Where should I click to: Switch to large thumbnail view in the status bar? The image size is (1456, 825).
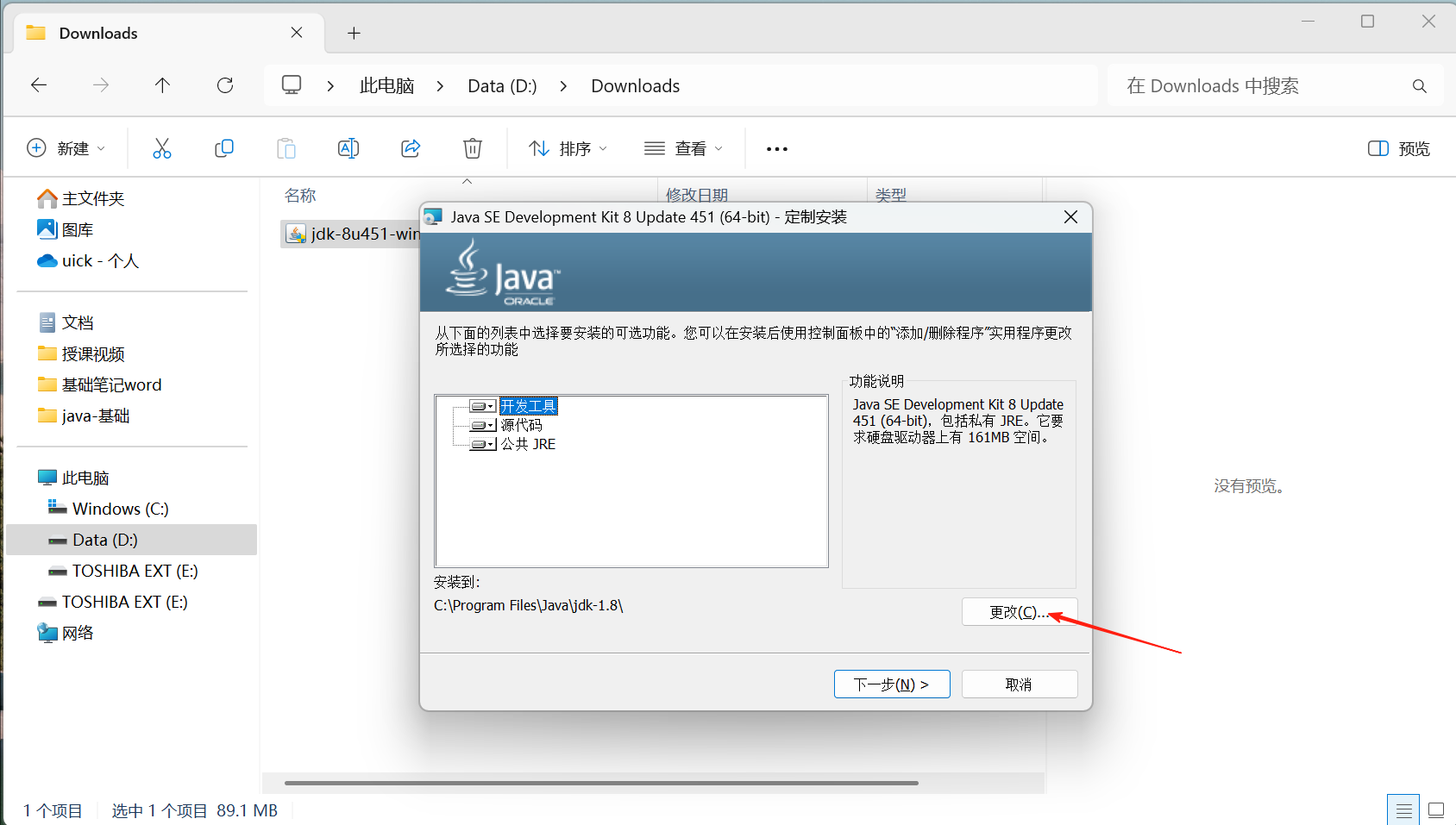pyautogui.click(x=1434, y=809)
